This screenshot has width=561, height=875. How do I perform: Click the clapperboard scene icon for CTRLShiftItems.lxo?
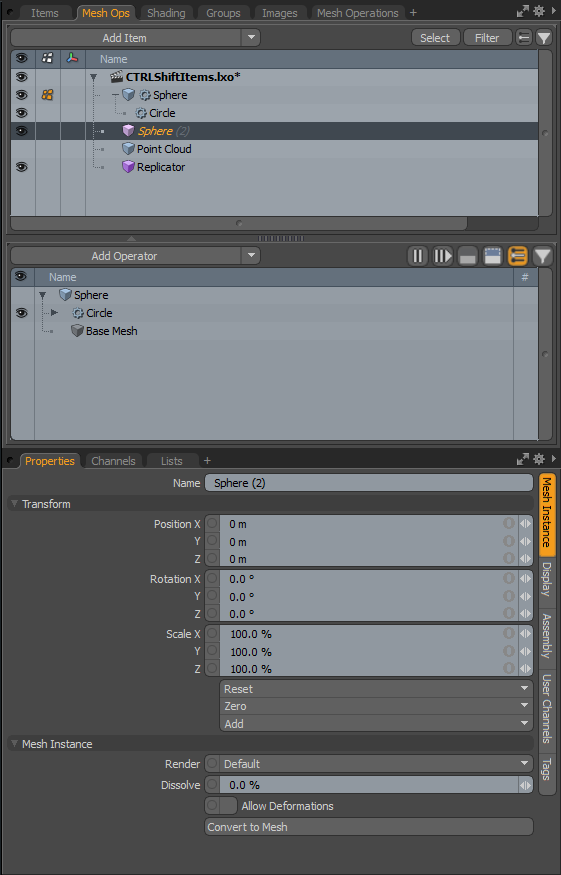click(117, 77)
